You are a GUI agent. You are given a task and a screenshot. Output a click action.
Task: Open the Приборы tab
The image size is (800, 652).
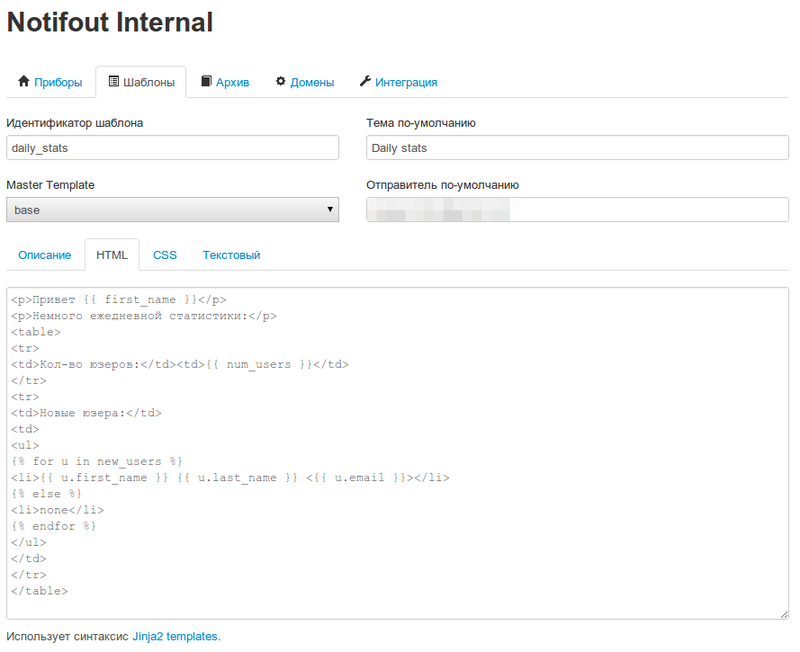click(57, 82)
